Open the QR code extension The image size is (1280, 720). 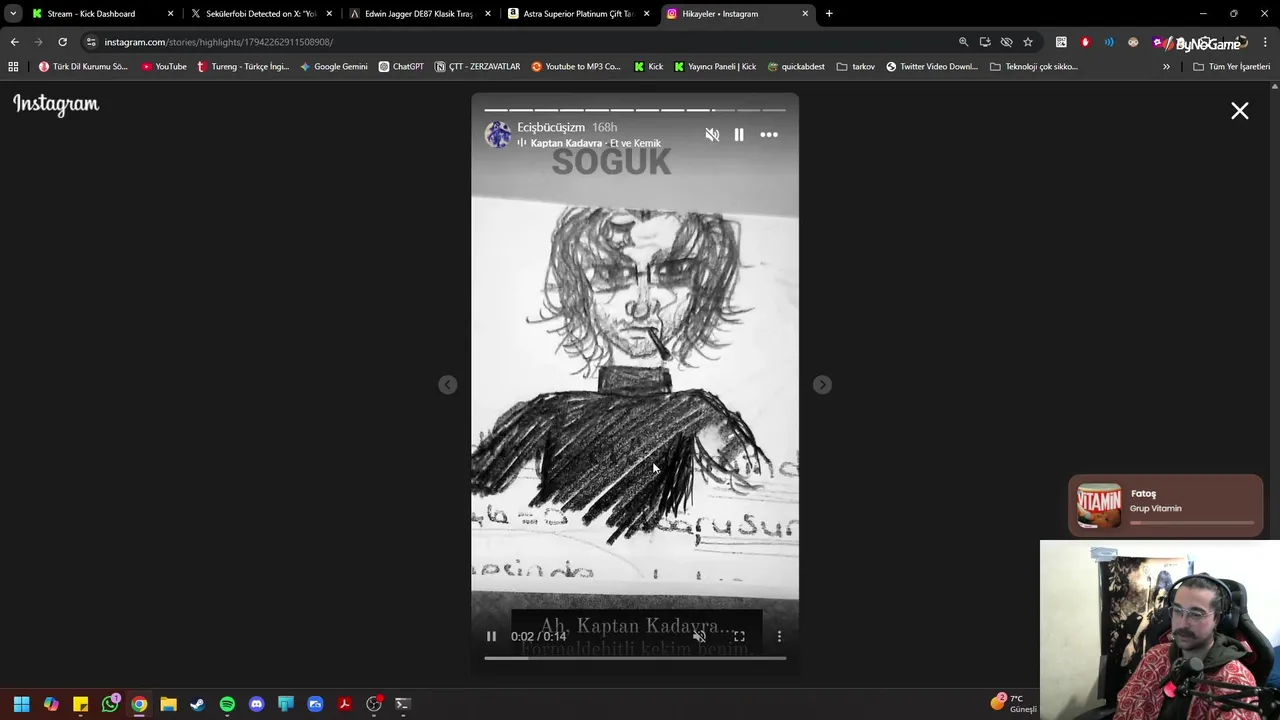pos(1061,42)
